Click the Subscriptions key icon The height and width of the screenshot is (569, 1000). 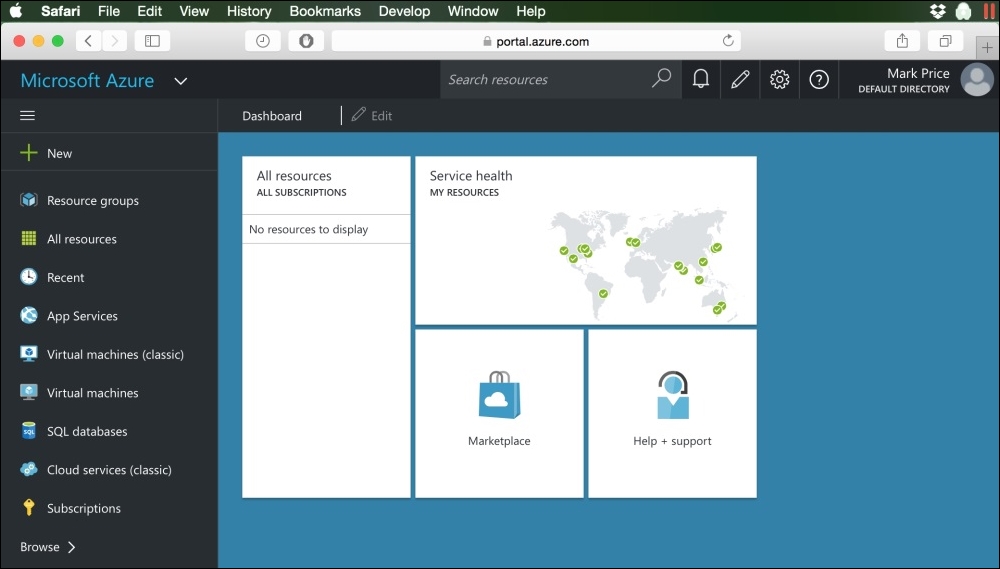(x=29, y=508)
